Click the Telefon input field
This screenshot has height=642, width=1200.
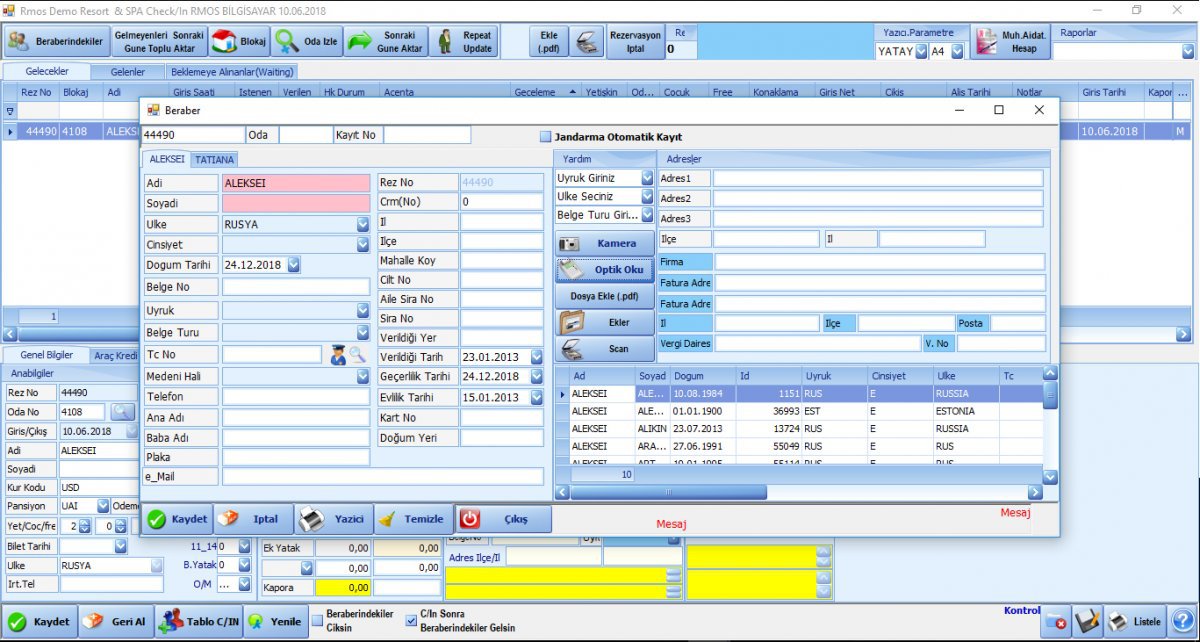296,396
